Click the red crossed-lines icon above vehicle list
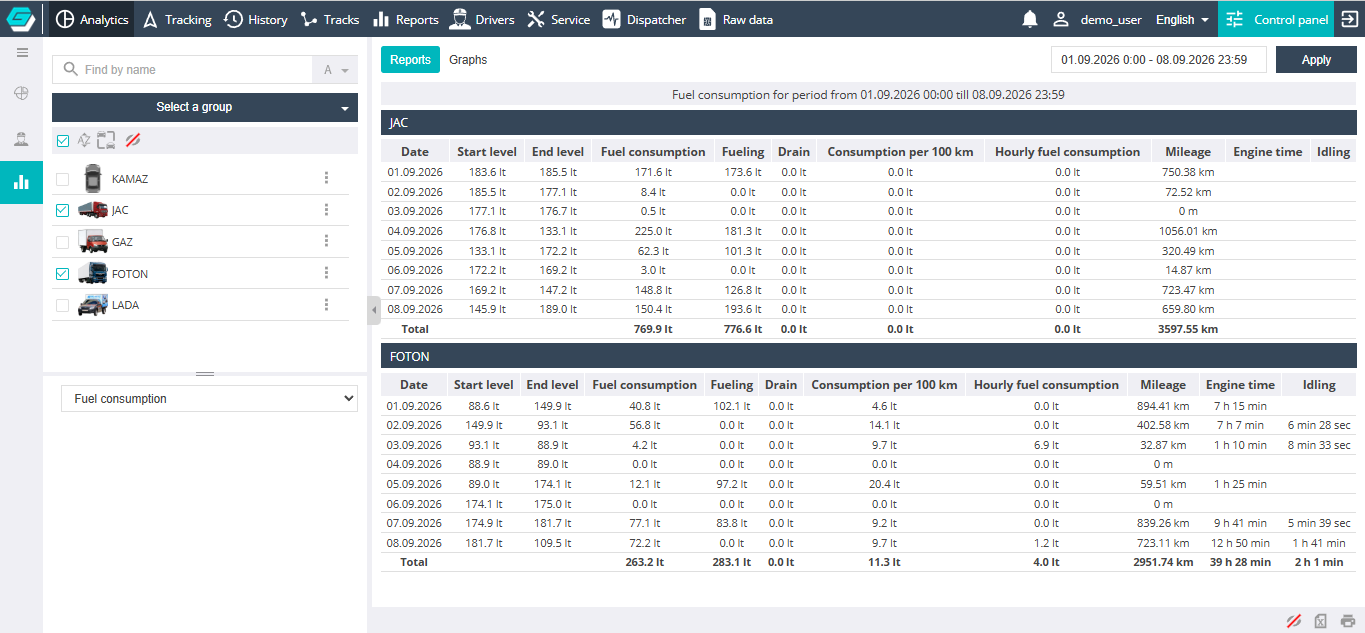The image size is (1365, 633). [x=132, y=140]
